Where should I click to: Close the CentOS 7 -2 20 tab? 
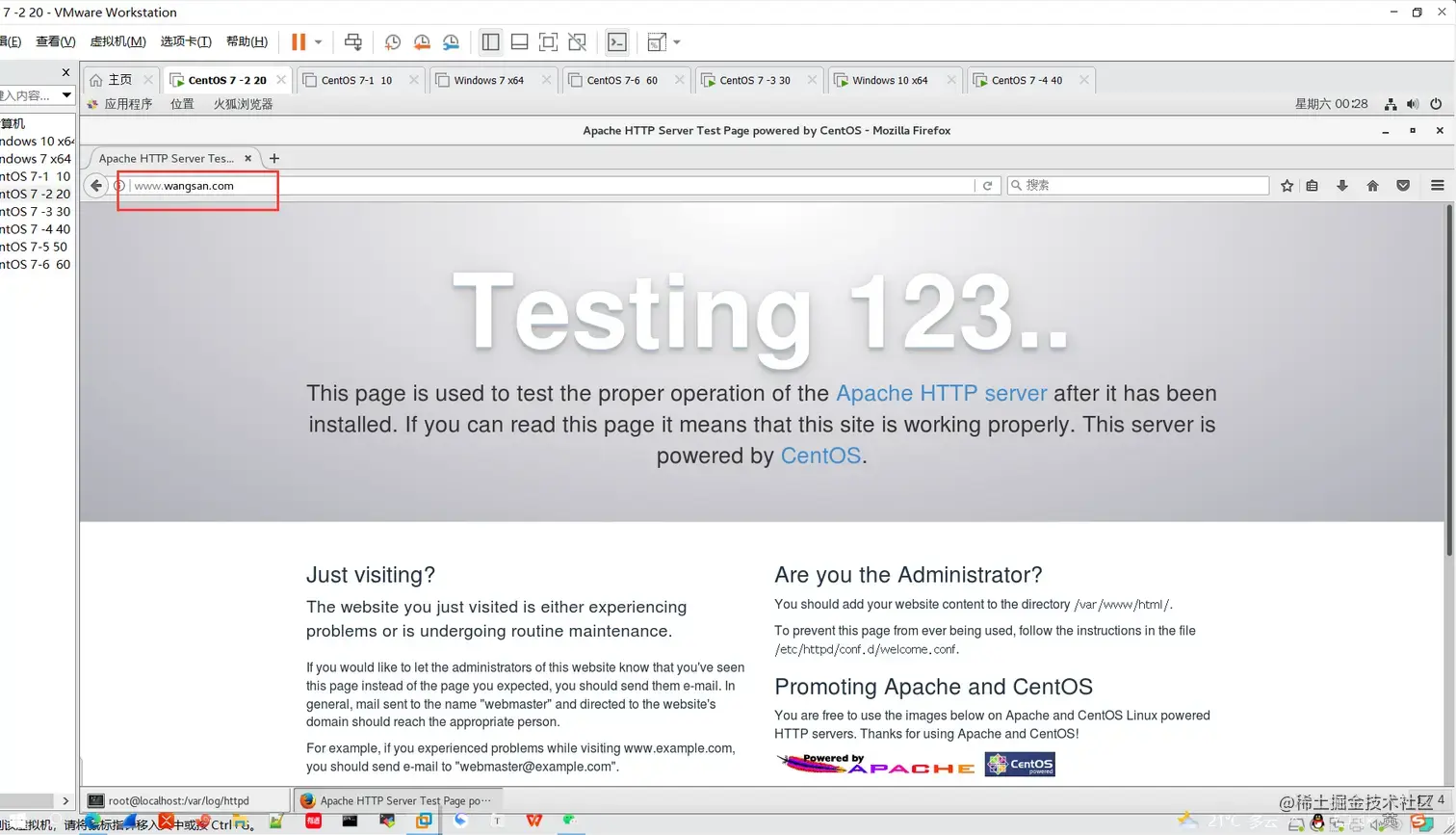coord(280,80)
